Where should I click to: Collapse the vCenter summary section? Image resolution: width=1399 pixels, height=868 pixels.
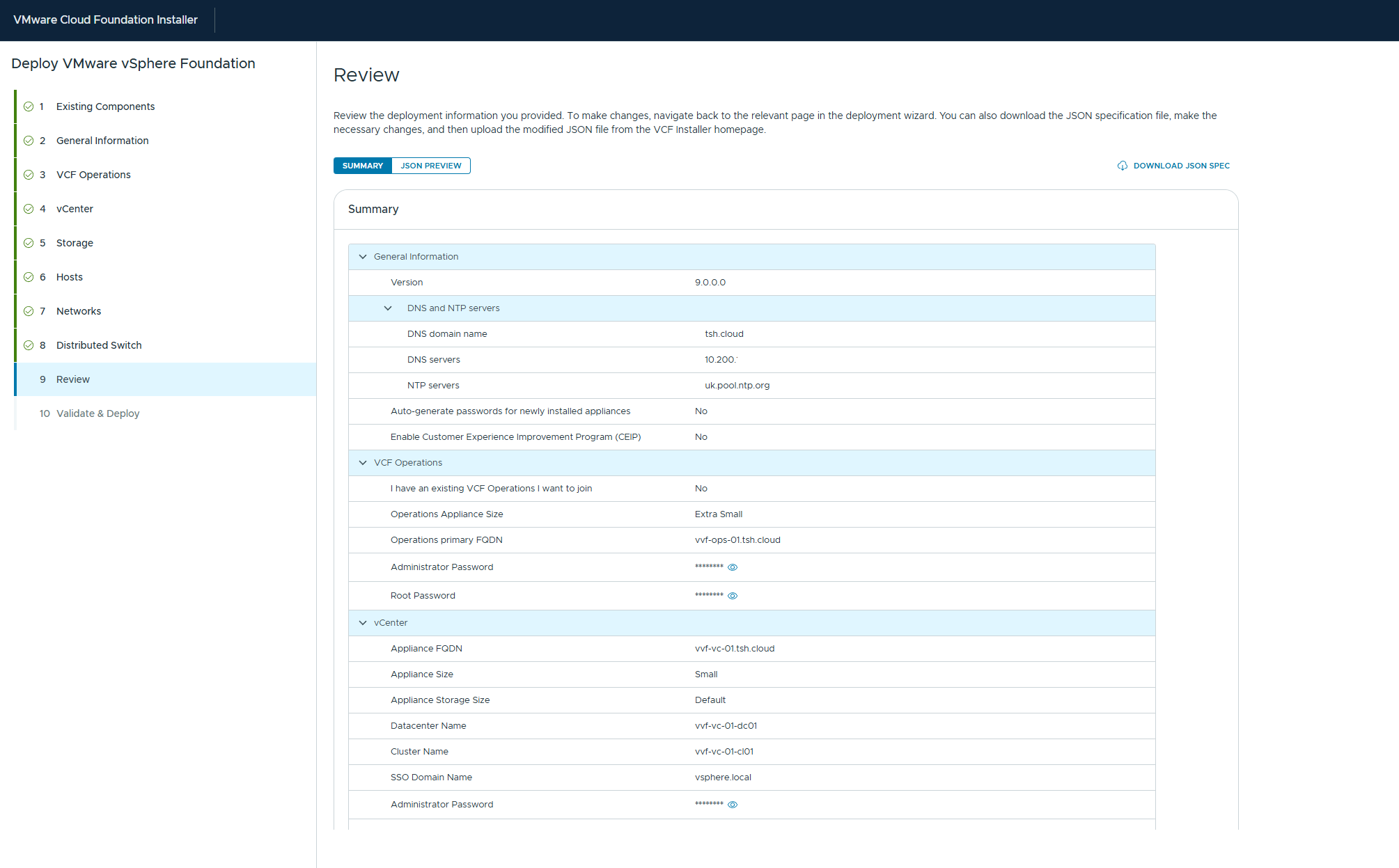363,623
